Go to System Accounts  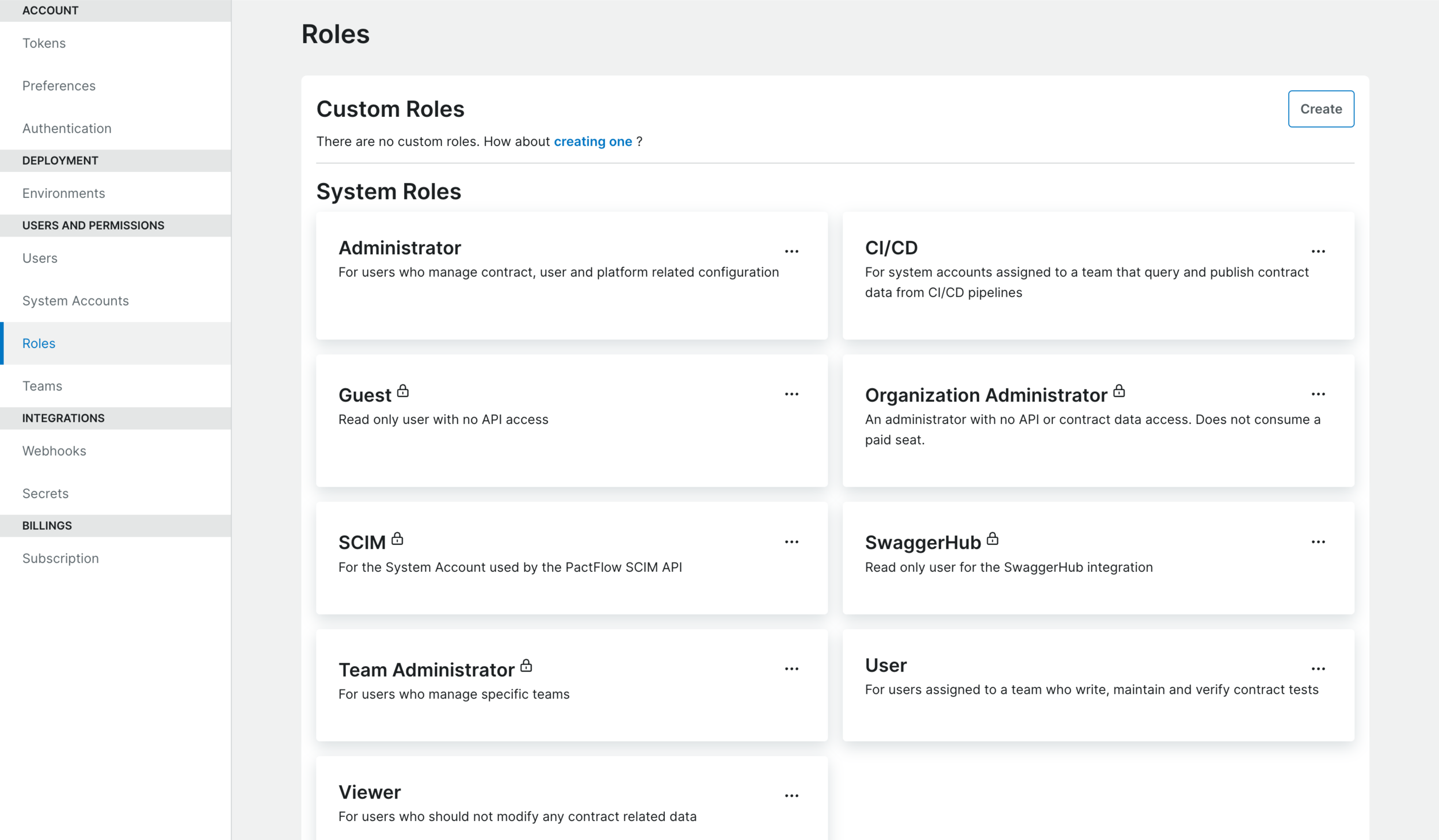(x=75, y=300)
